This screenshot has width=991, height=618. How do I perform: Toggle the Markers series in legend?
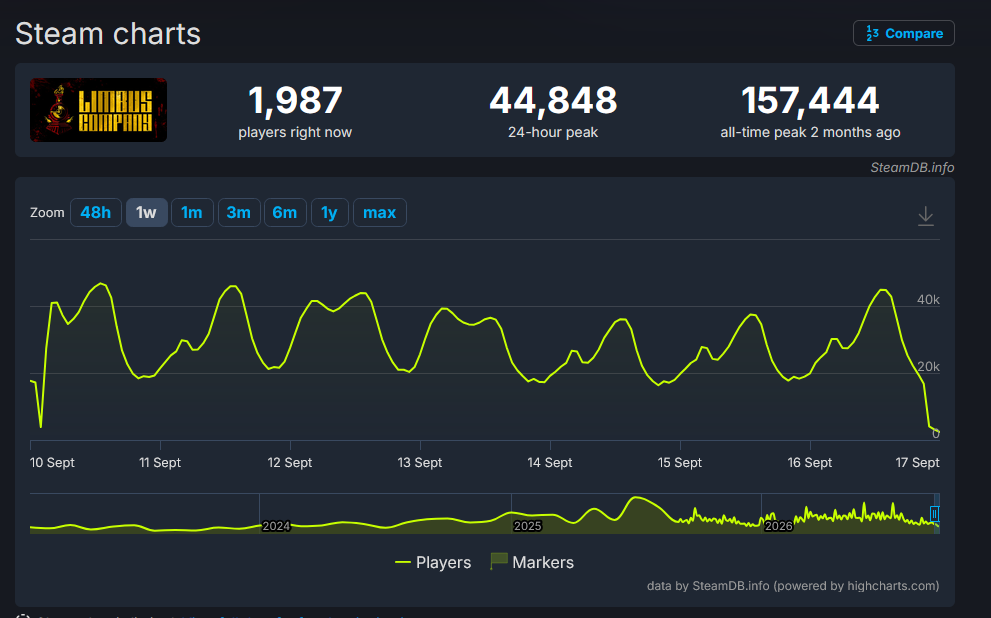pyautogui.click(x=532, y=562)
